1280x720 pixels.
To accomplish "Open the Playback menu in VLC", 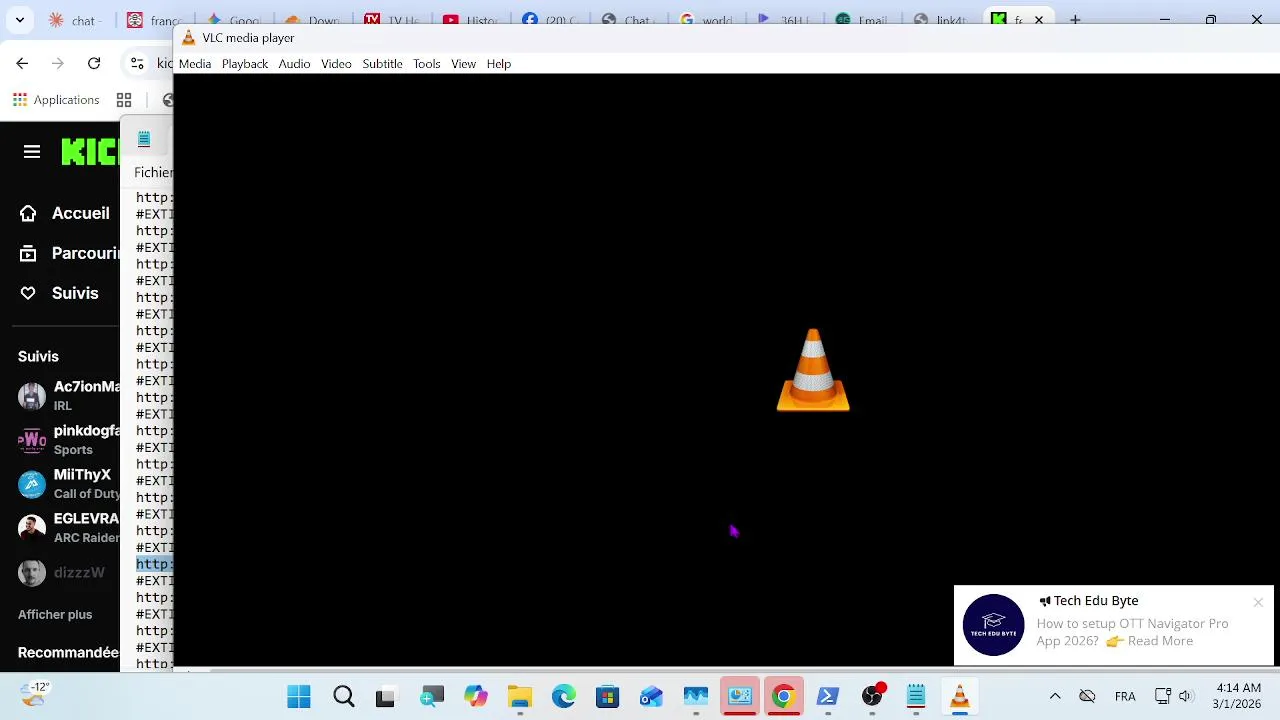I will pos(245,64).
